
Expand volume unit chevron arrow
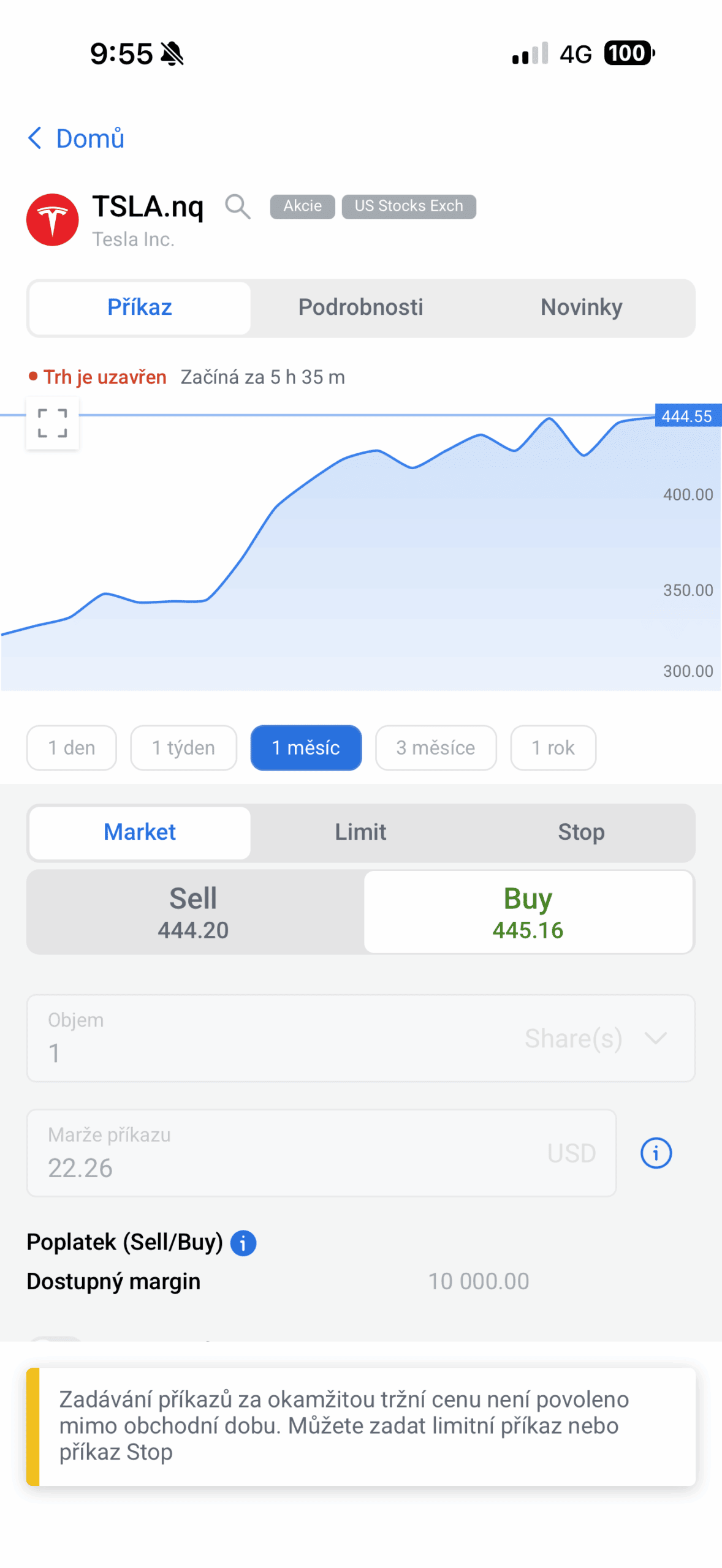[656, 1039]
